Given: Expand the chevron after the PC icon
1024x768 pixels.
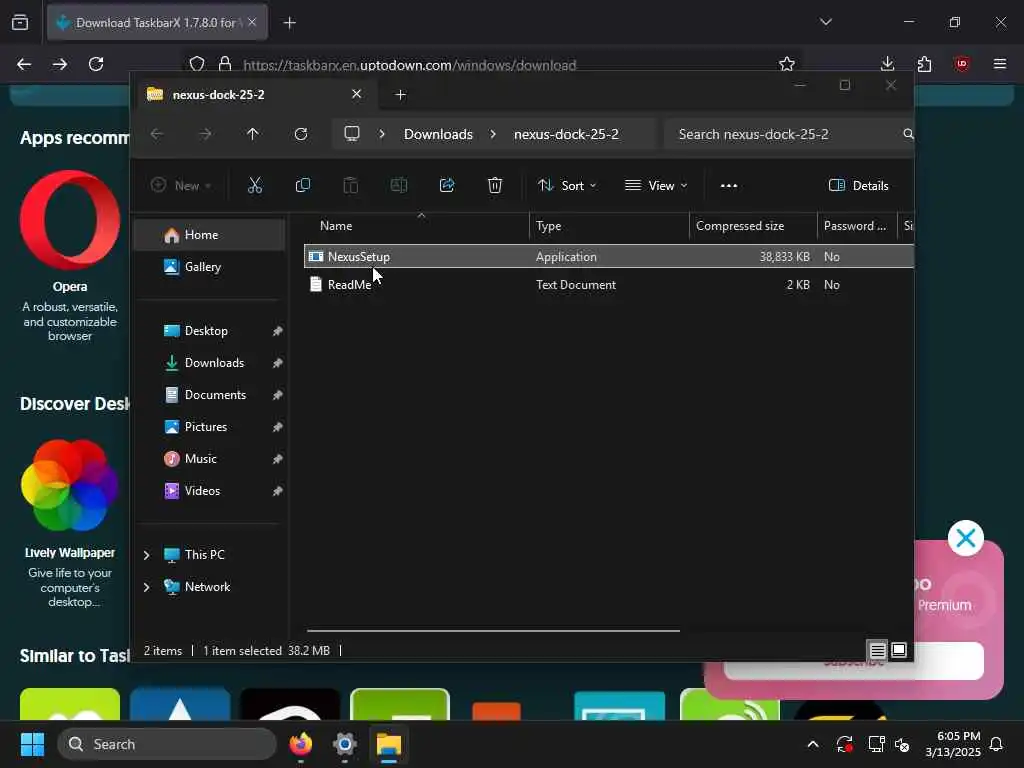Looking at the screenshot, I should click(382, 134).
